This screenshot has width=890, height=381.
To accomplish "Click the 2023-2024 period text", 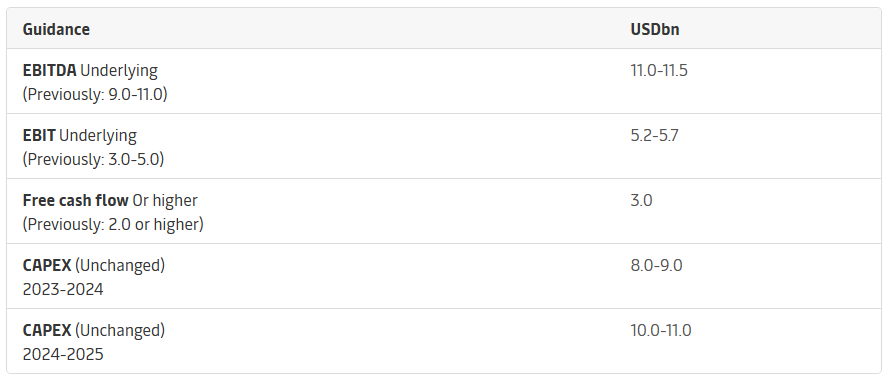I will coord(63,290).
